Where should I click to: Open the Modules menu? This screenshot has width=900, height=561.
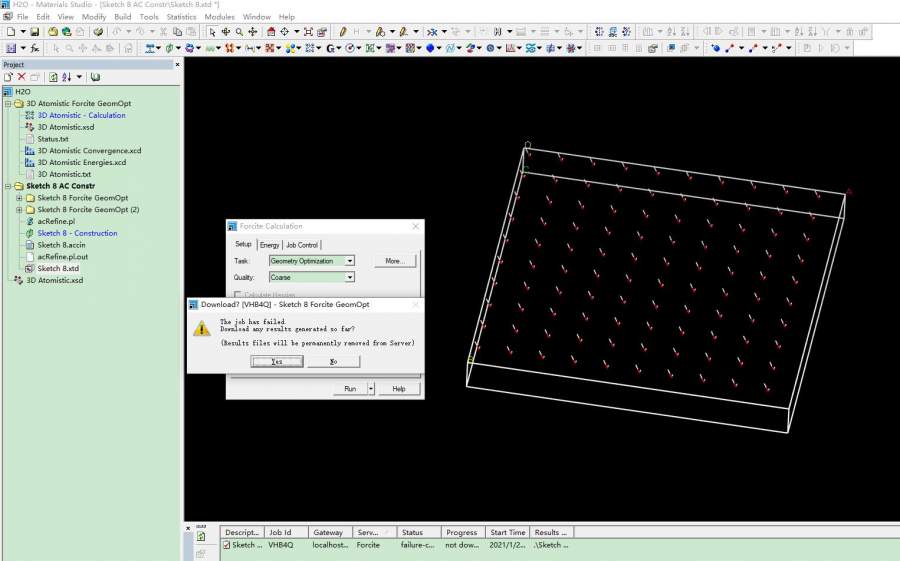219,17
